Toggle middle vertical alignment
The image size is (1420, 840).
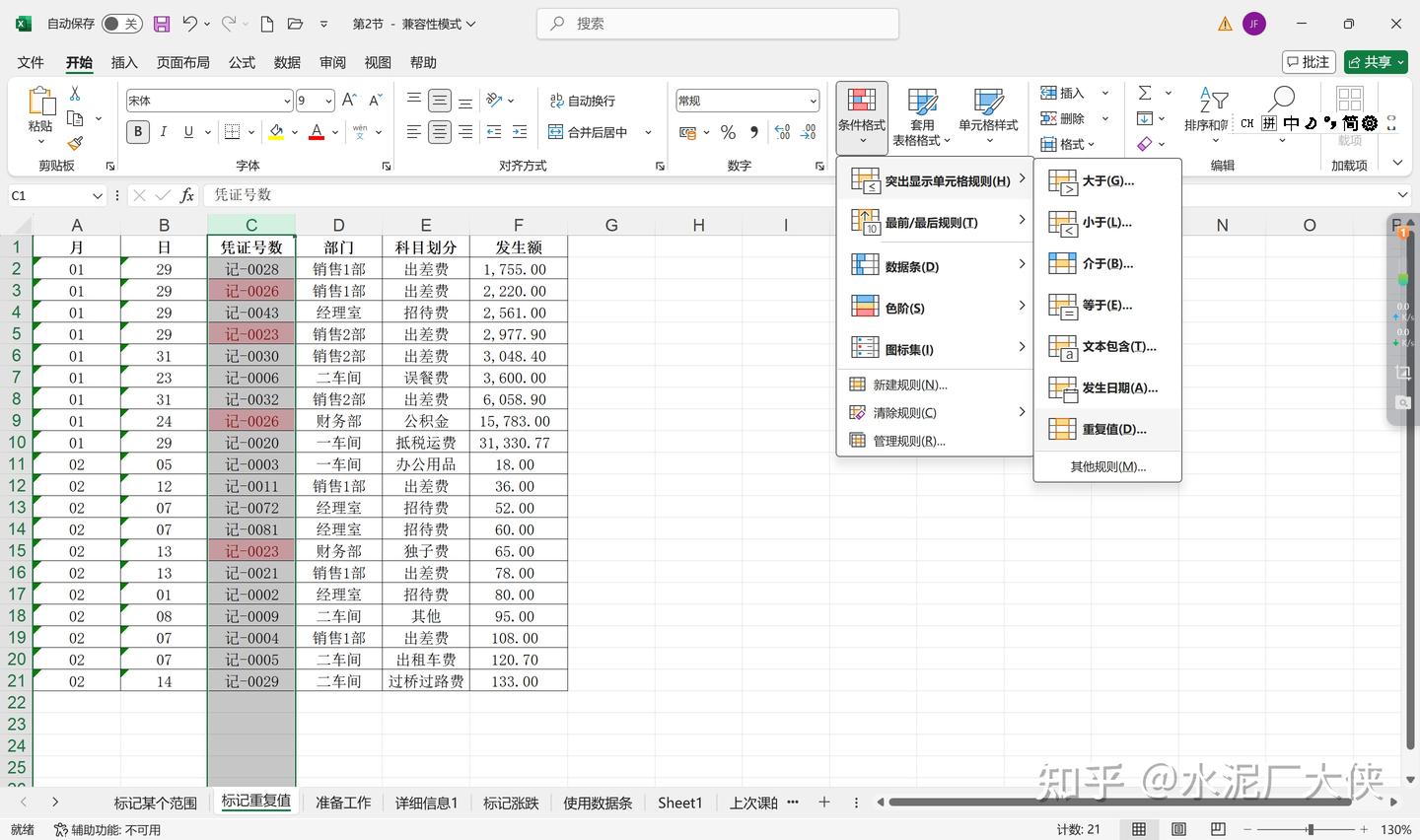click(x=440, y=101)
